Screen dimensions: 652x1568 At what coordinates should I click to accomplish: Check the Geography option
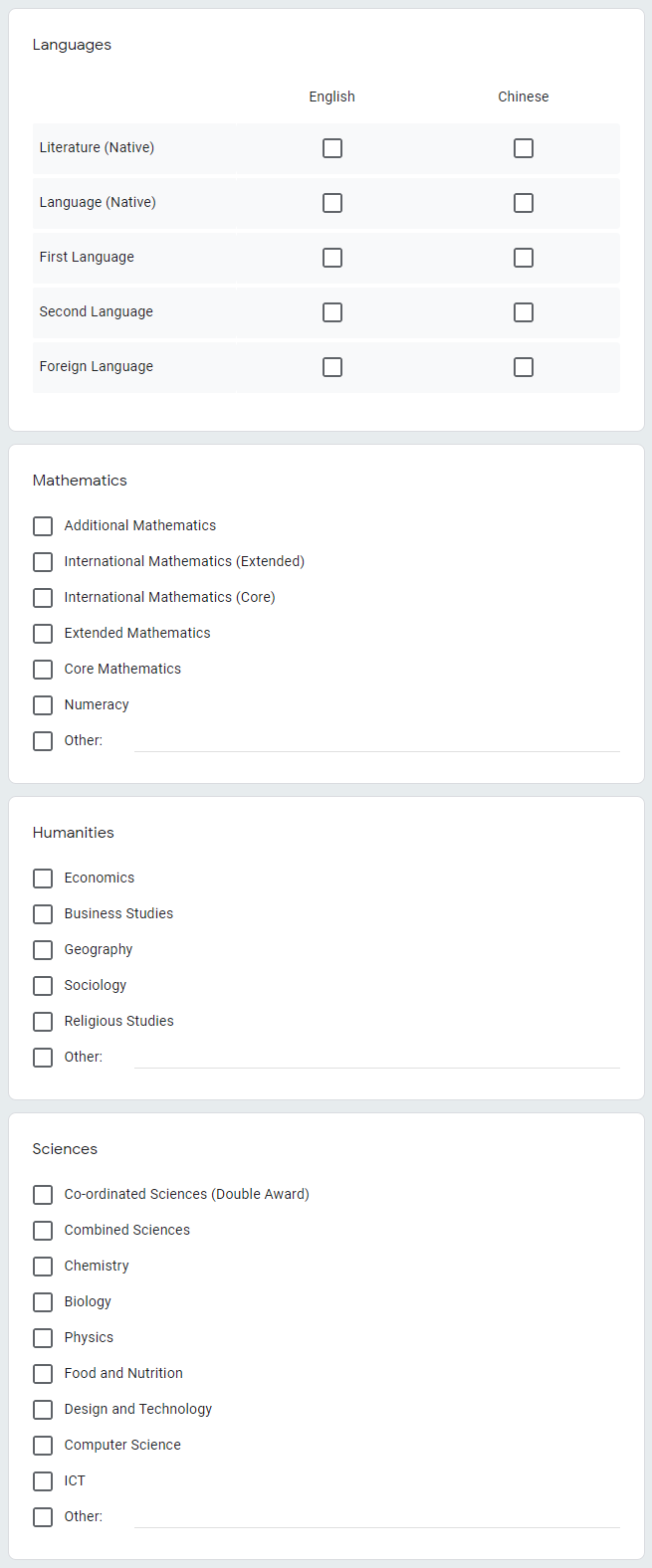(x=43, y=950)
